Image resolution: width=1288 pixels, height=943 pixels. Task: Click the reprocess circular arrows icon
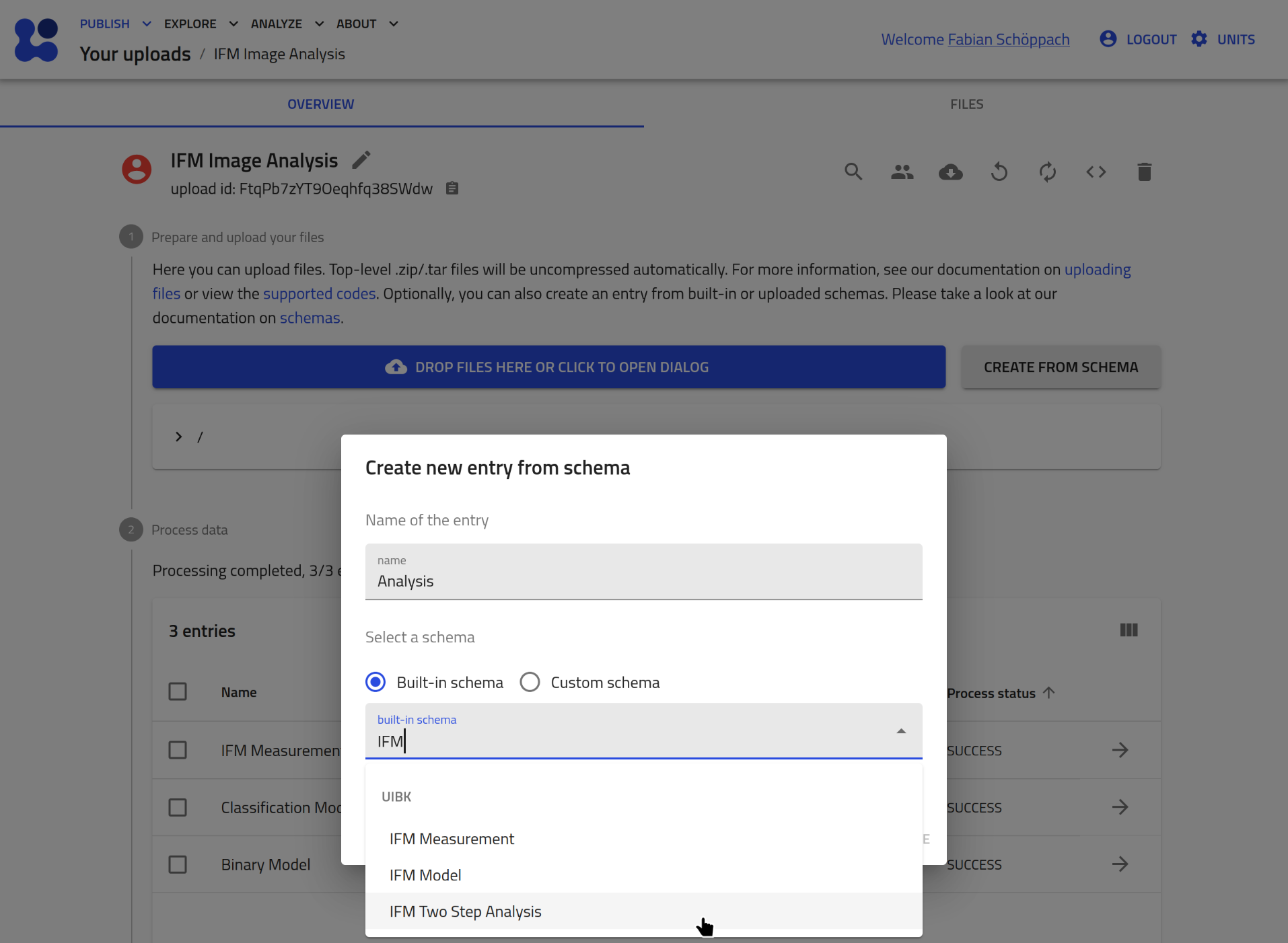point(1047,172)
